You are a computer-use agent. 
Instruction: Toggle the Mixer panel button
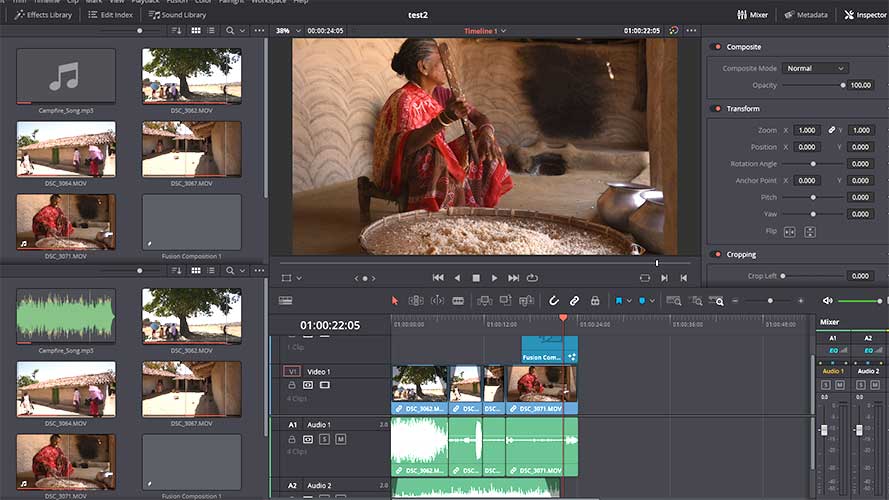[752, 15]
